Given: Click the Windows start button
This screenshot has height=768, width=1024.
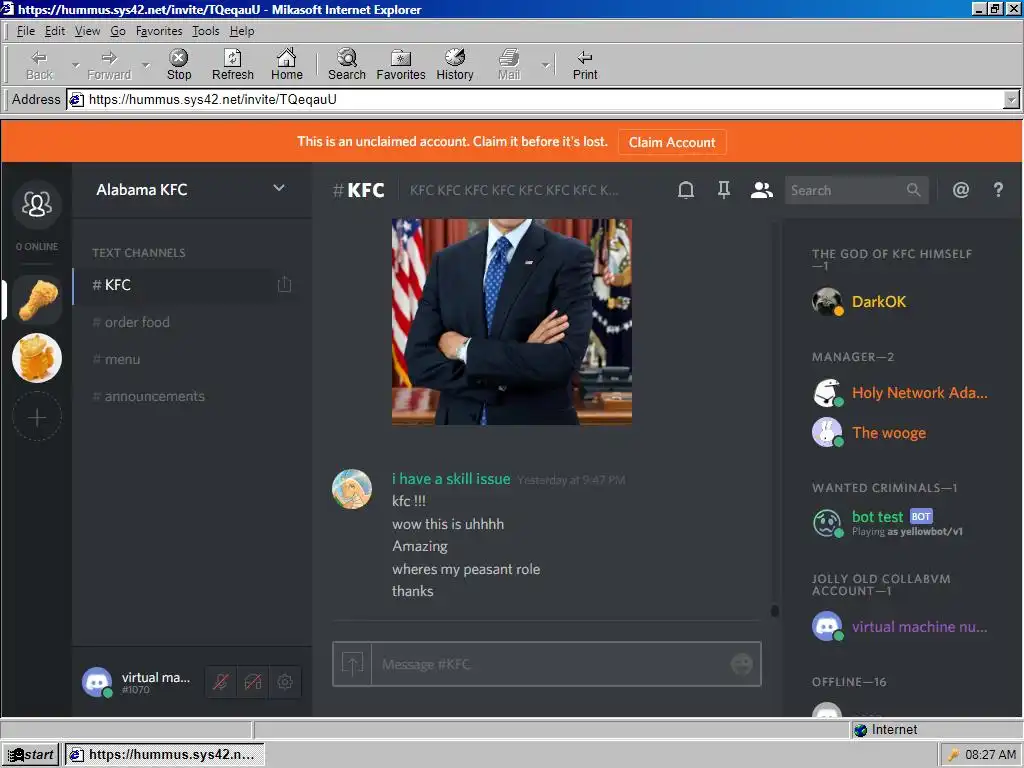Looking at the screenshot, I should point(30,755).
